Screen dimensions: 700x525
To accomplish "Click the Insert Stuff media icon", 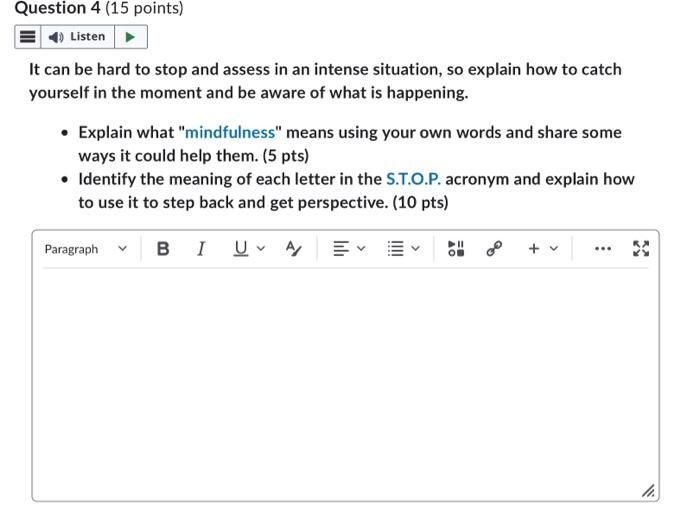I will (x=456, y=249).
